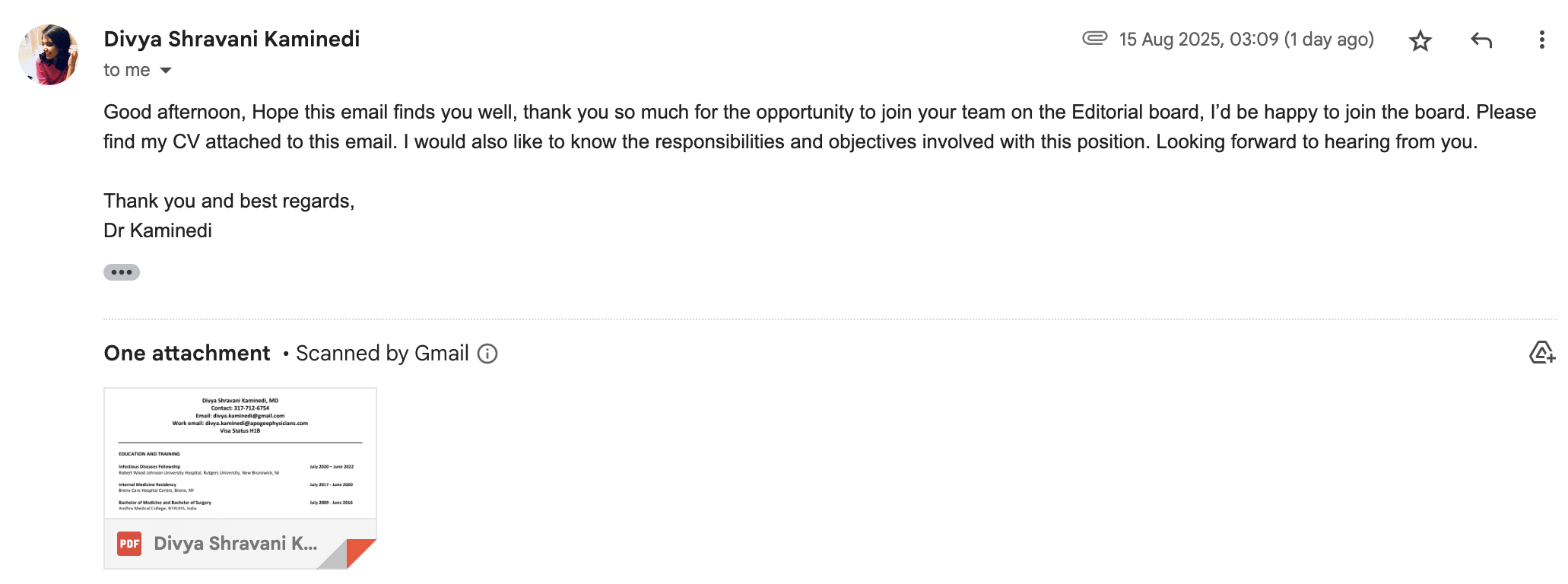Click the red folded corner of attachment

tap(360, 551)
